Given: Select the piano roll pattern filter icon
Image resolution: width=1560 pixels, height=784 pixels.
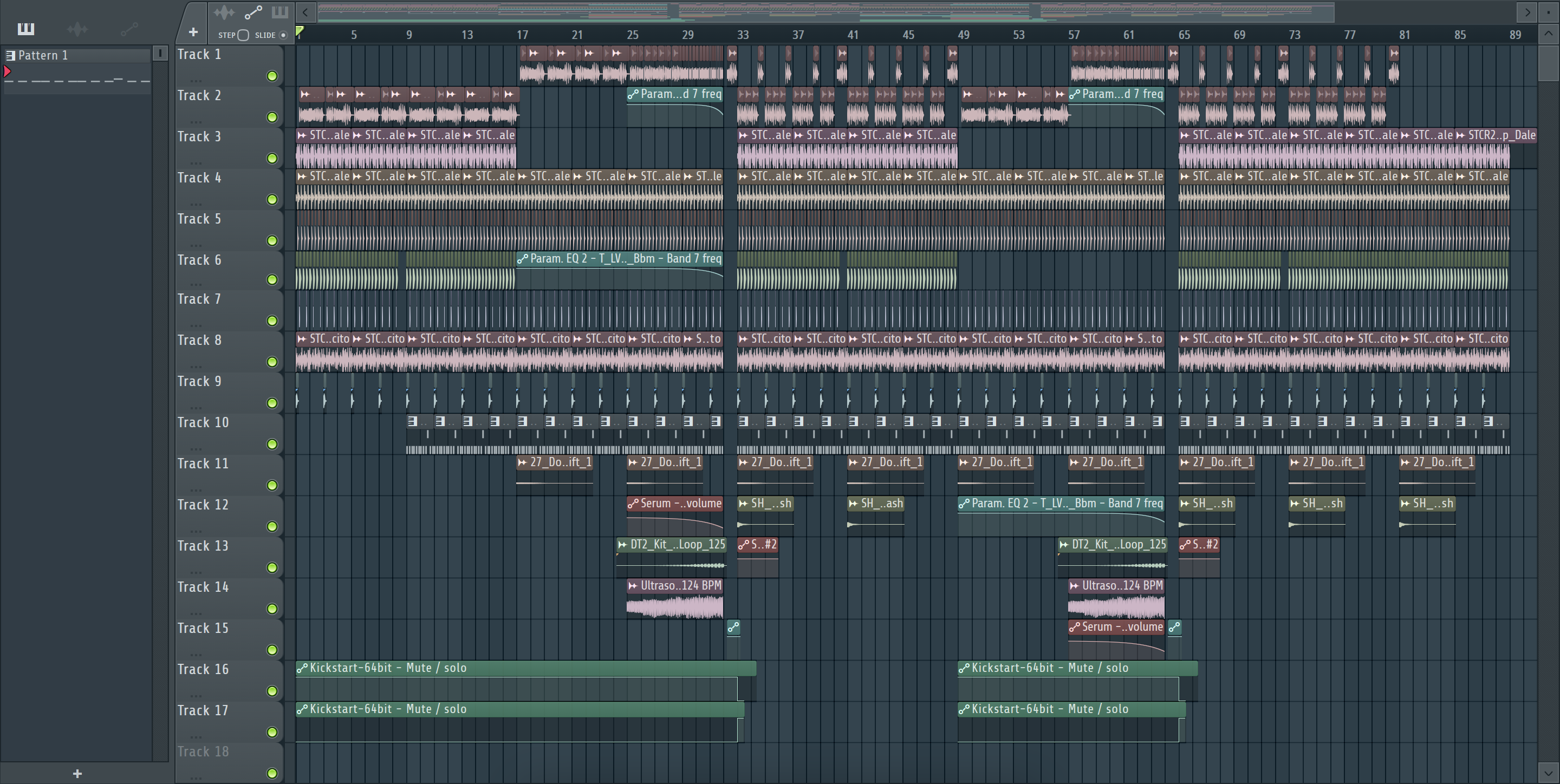Looking at the screenshot, I should point(26,29).
